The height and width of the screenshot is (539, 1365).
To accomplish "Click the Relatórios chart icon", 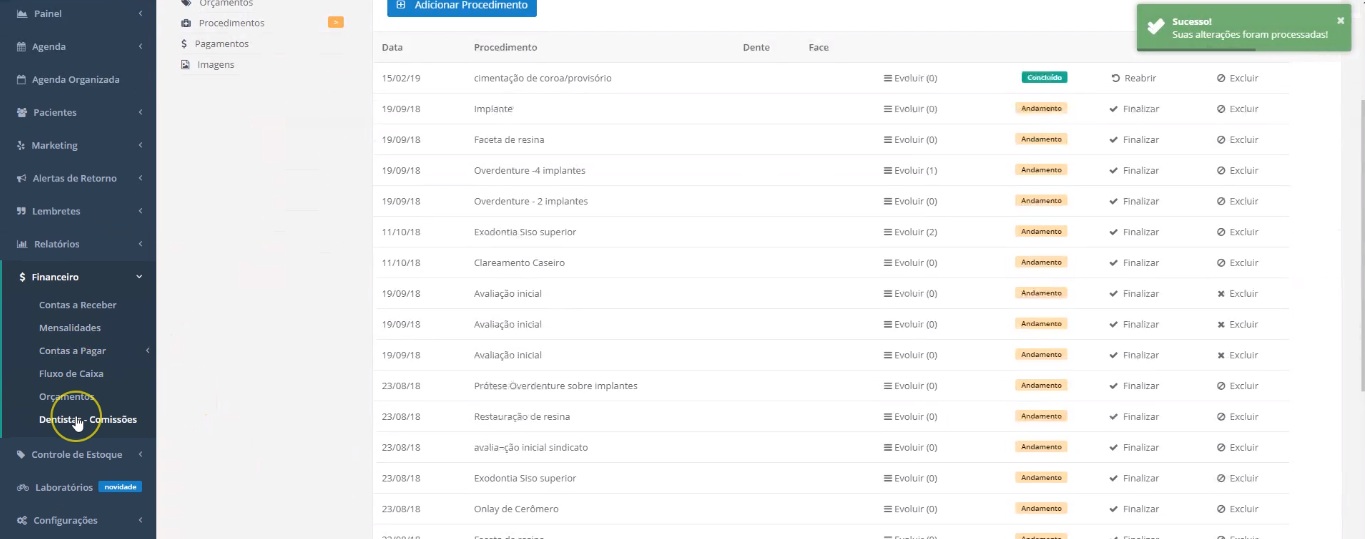I will coord(22,244).
